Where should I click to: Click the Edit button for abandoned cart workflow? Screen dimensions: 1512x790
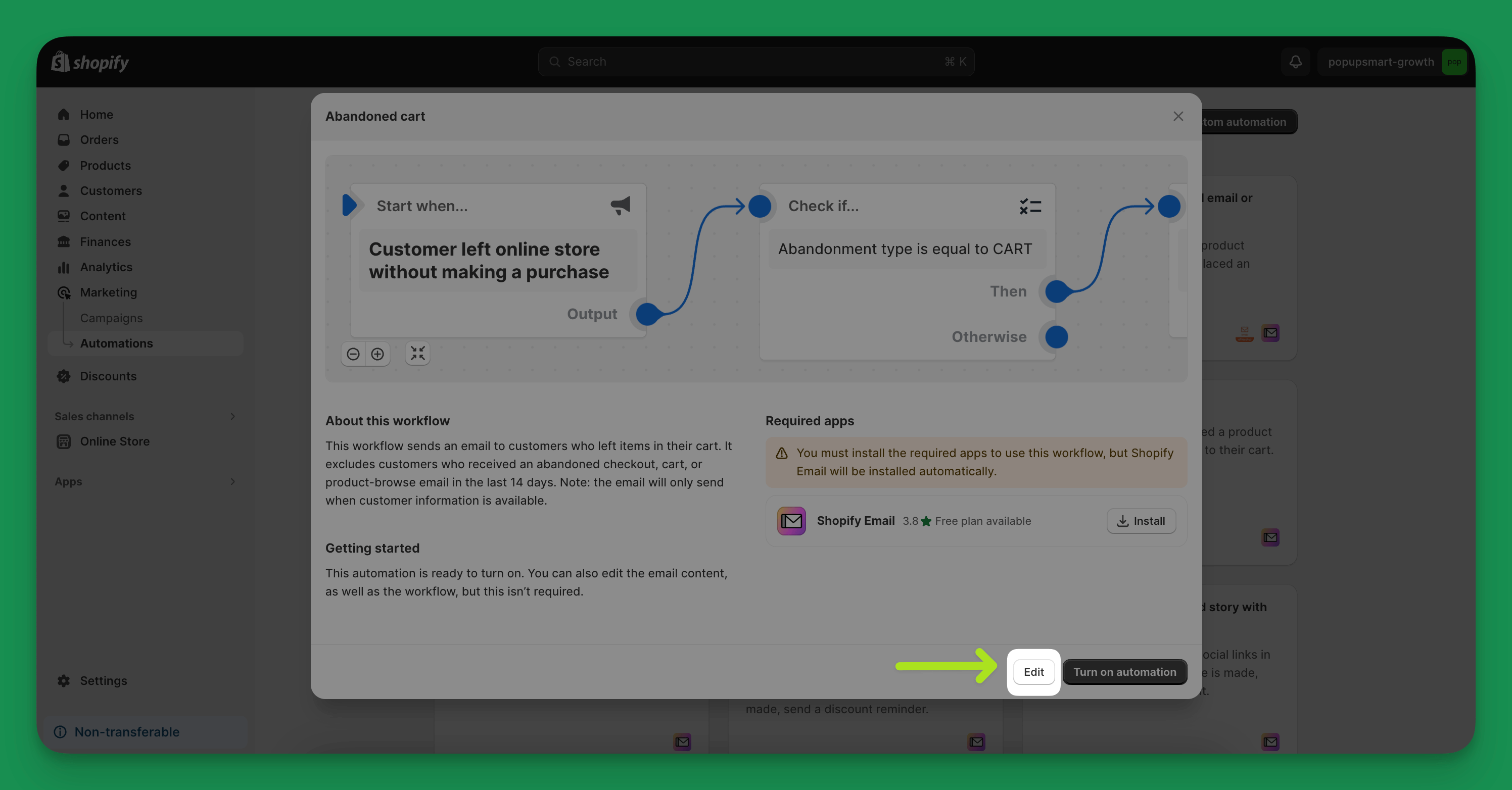point(1033,672)
